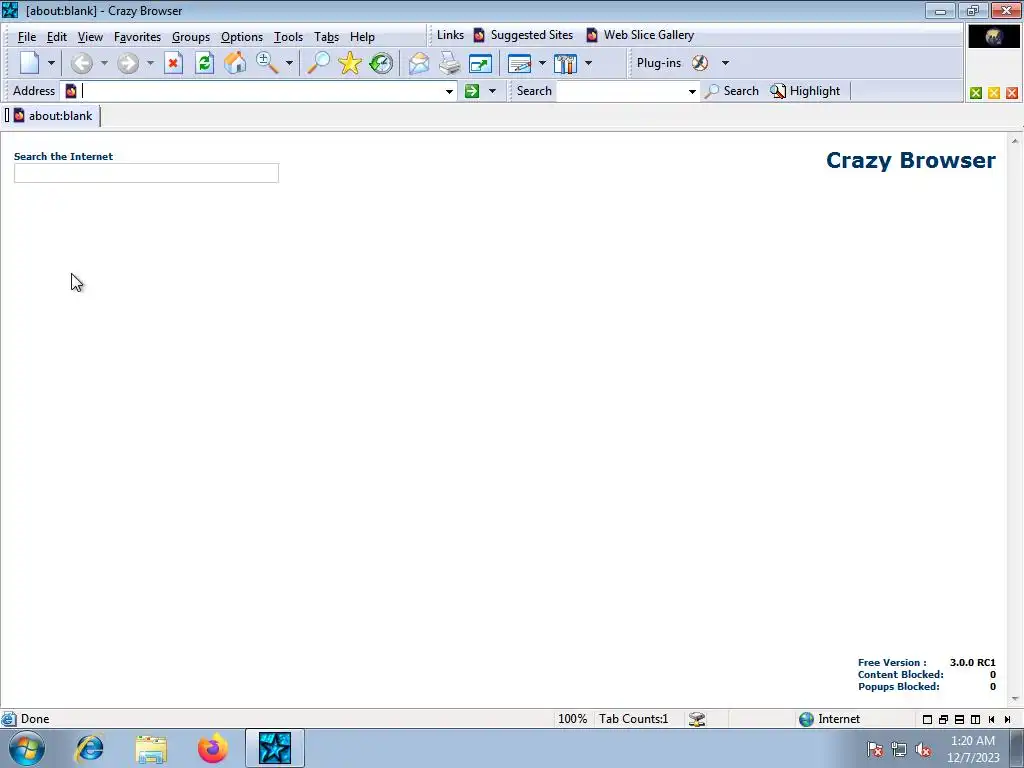This screenshot has height=768, width=1024.
Task: Click the previous tab arrow in status bar
Action: (x=991, y=720)
